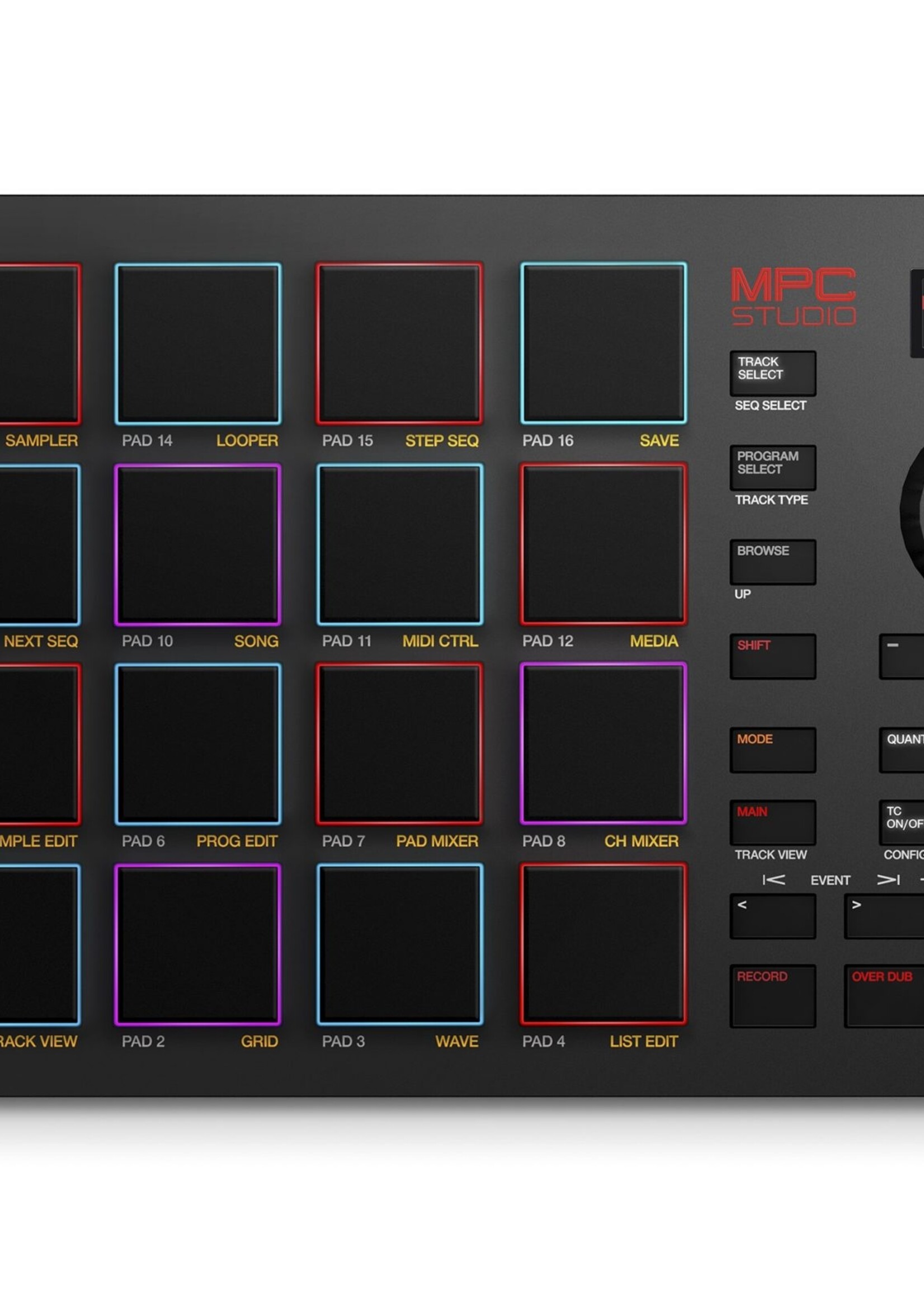Click the EVENT label above arrow buttons
Screen dimensions: 924x1294
click(830, 881)
